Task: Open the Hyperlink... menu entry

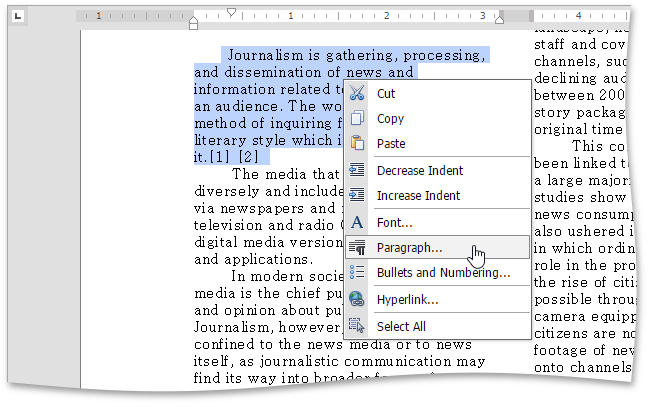Action: click(438, 299)
